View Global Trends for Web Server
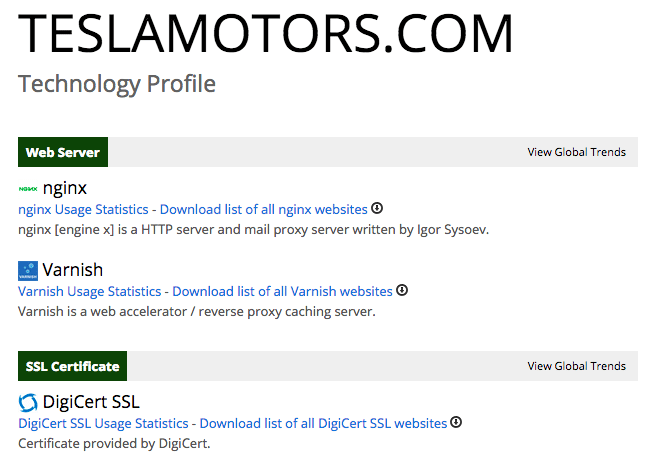Image resolution: width=650 pixels, height=460 pixels. tap(576, 152)
